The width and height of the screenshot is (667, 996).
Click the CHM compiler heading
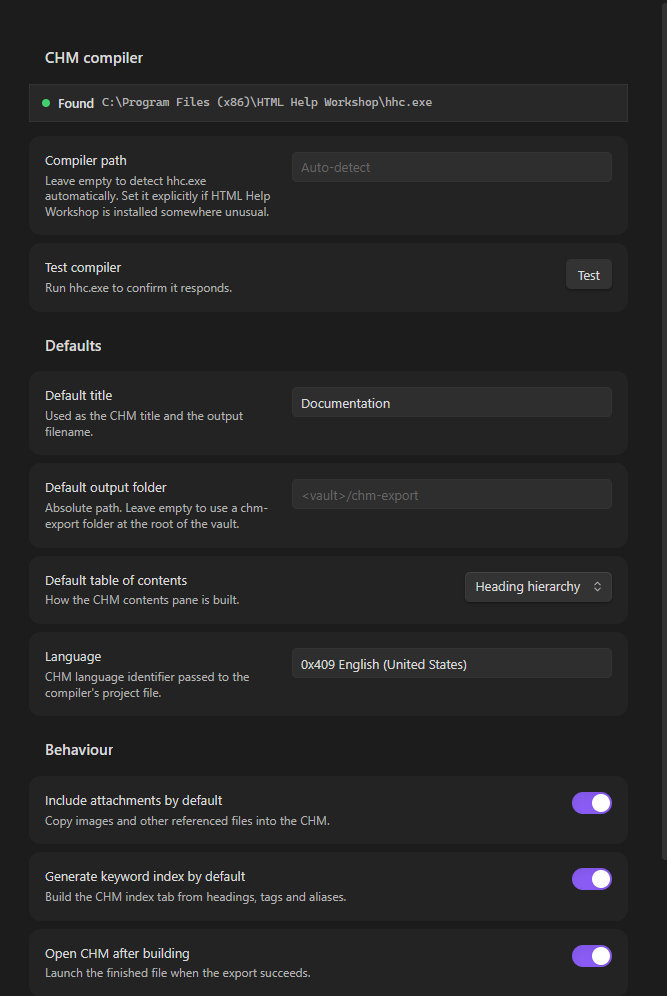tap(93, 58)
